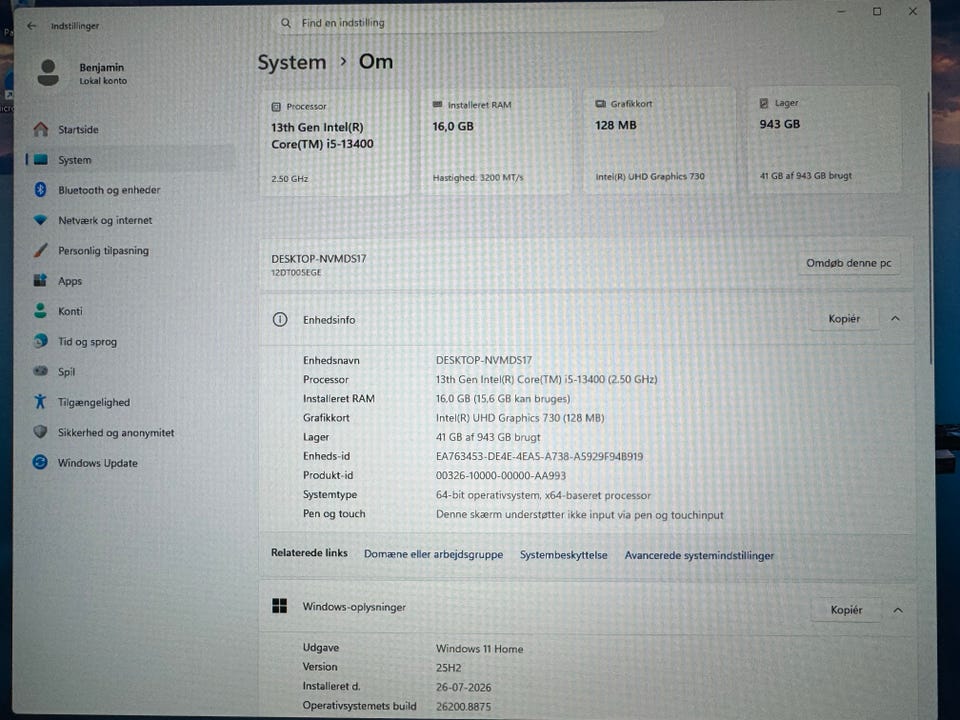Open Systembeskyttelse link
The height and width of the screenshot is (720, 960).
(563, 555)
